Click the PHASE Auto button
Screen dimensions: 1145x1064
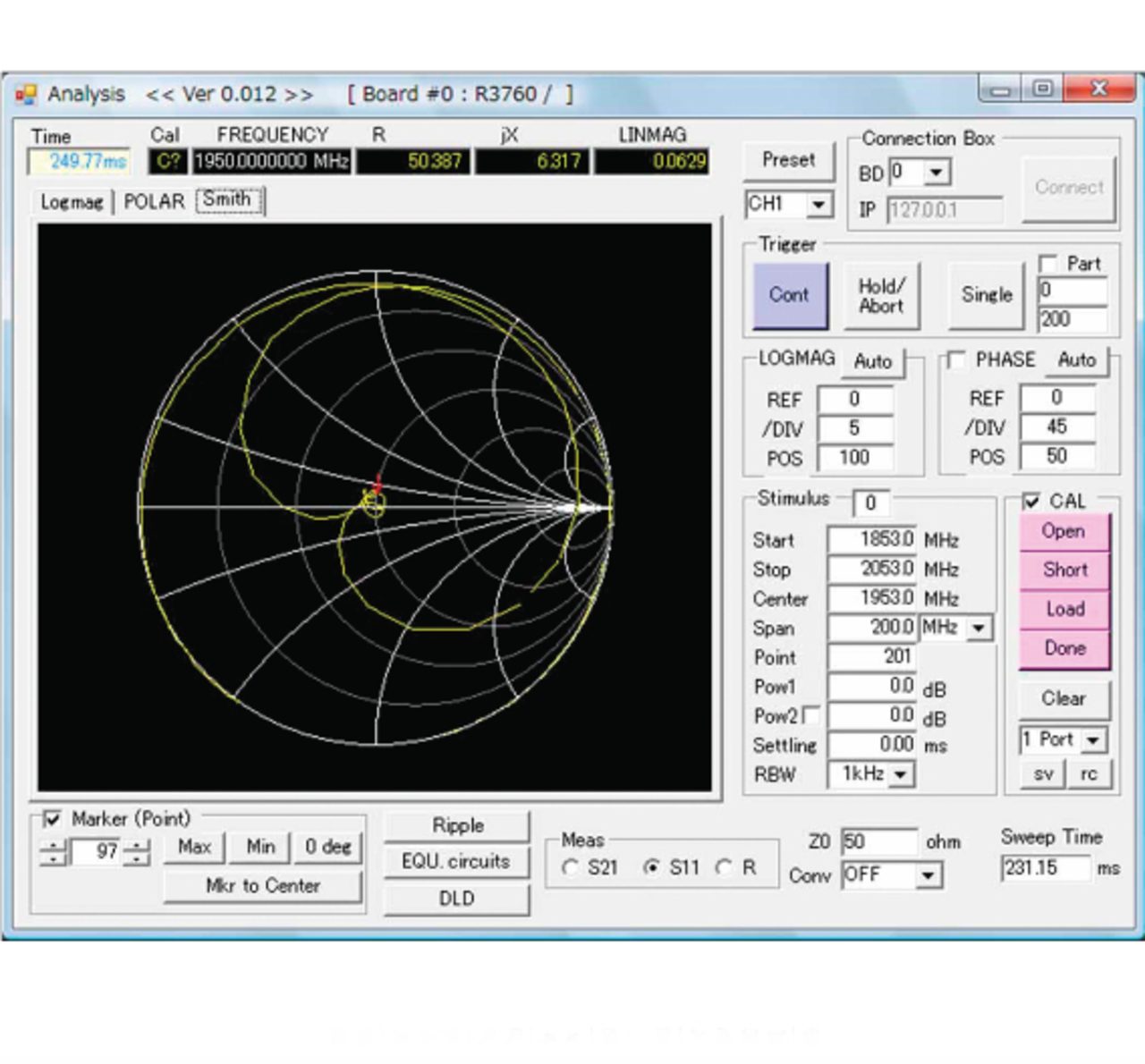[x=1077, y=359]
